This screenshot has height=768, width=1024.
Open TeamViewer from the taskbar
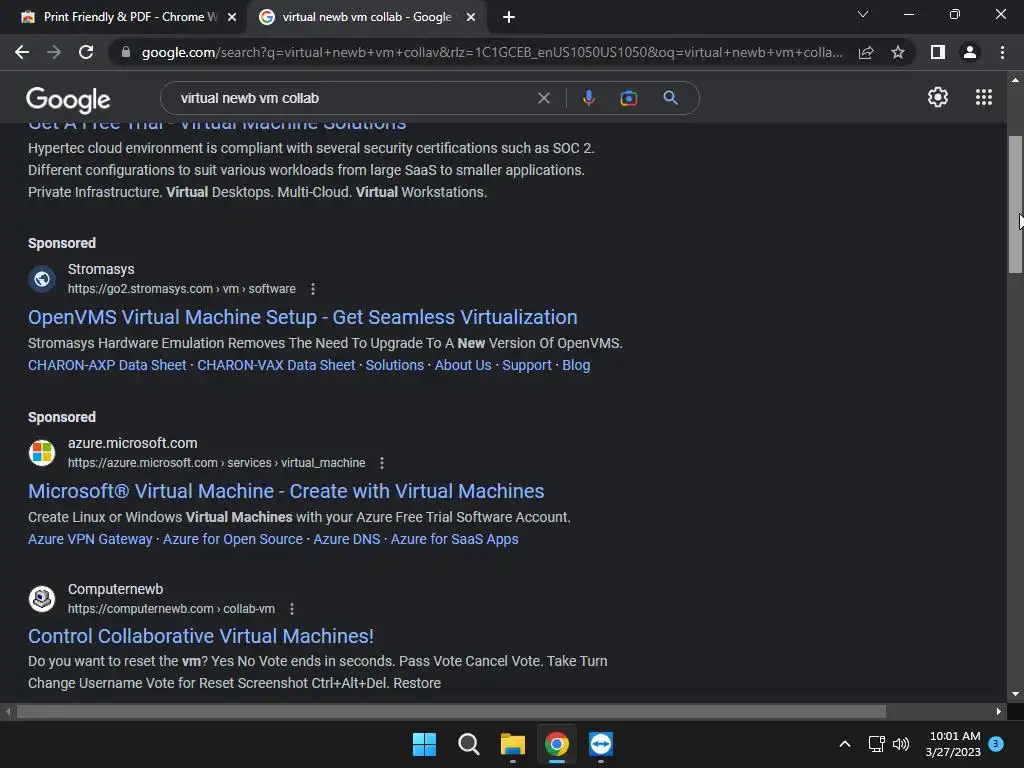(x=601, y=744)
